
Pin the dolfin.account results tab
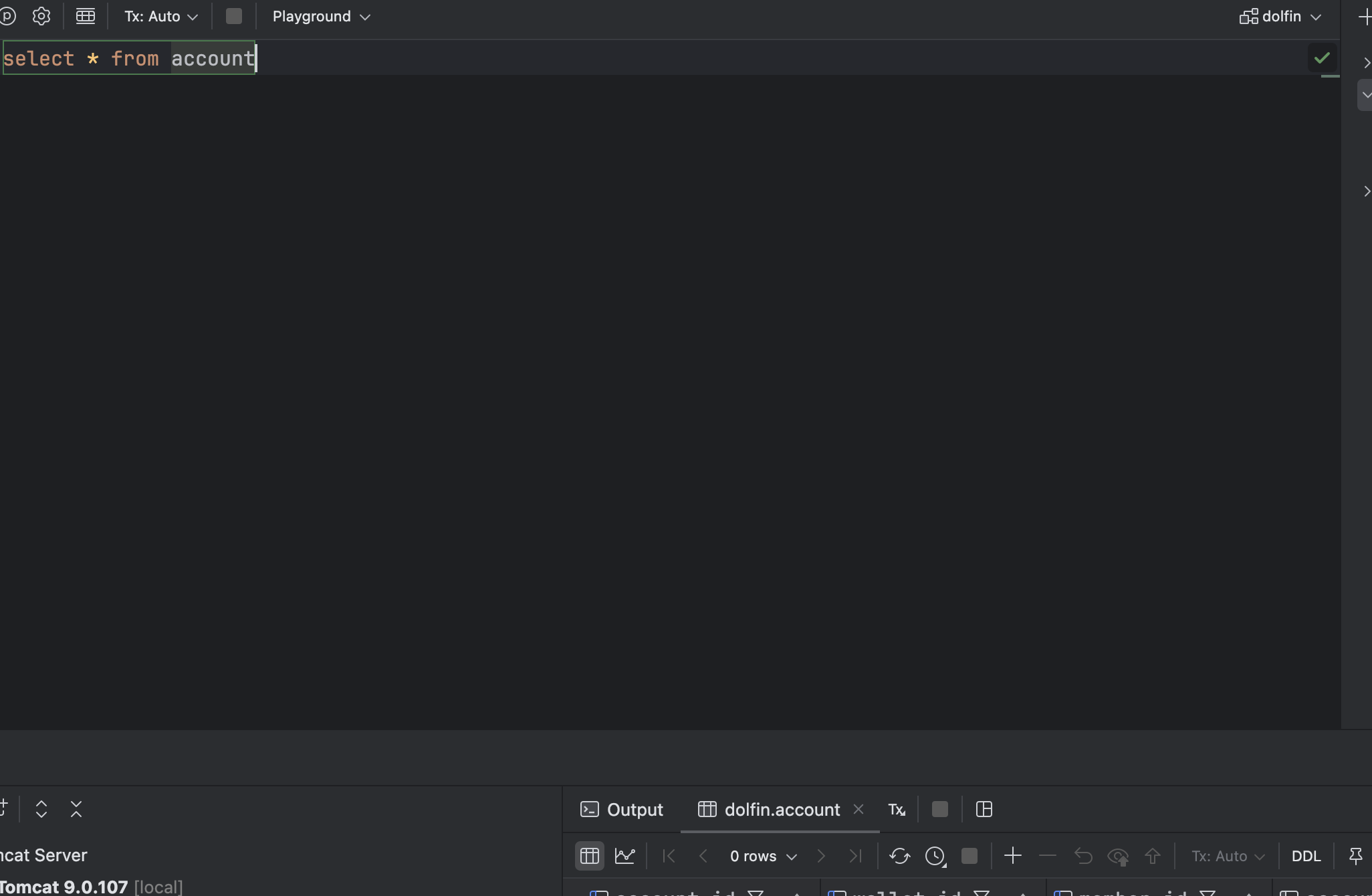coord(1355,856)
